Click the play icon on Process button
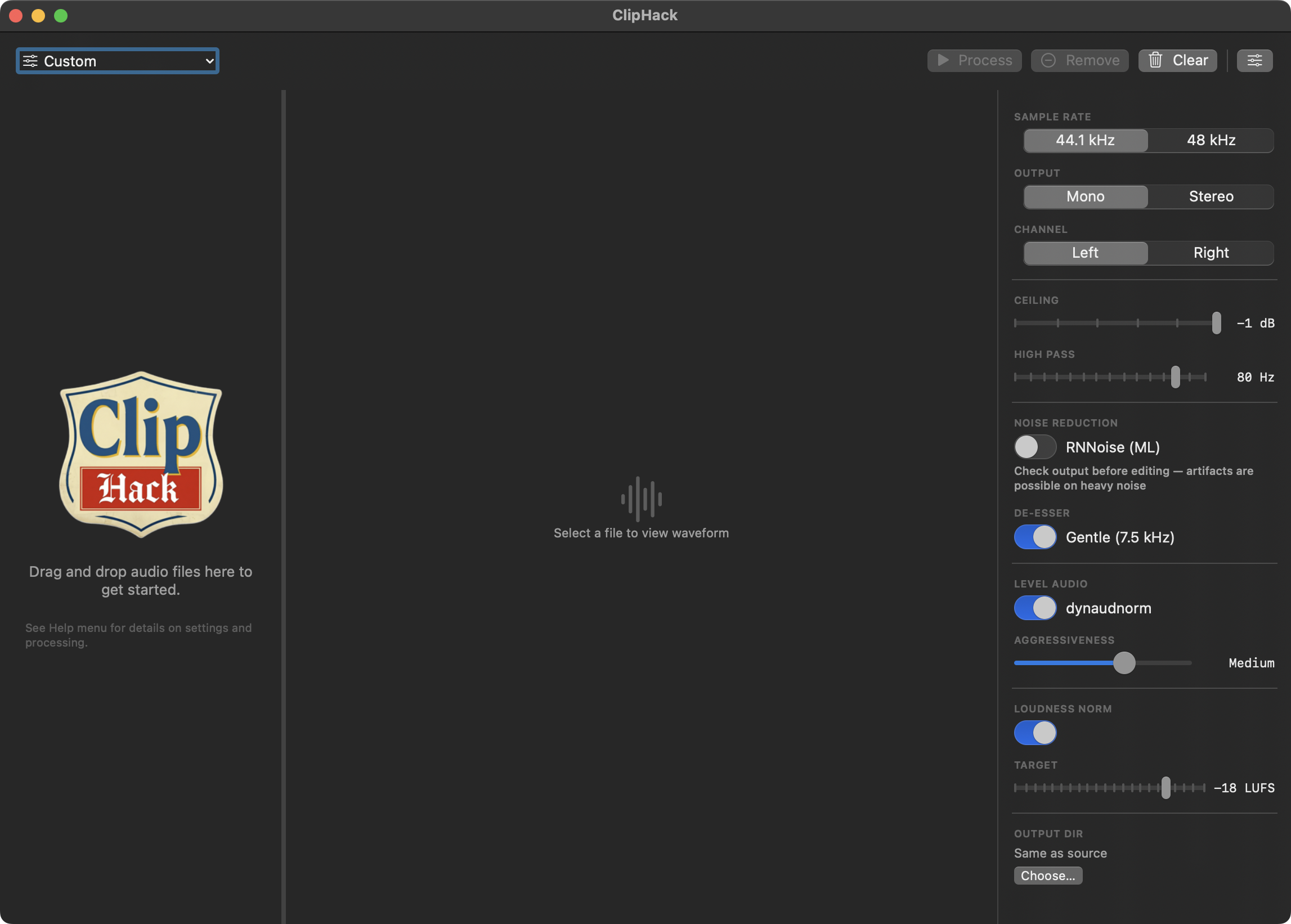1291x924 pixels. [x=943, y=60]
